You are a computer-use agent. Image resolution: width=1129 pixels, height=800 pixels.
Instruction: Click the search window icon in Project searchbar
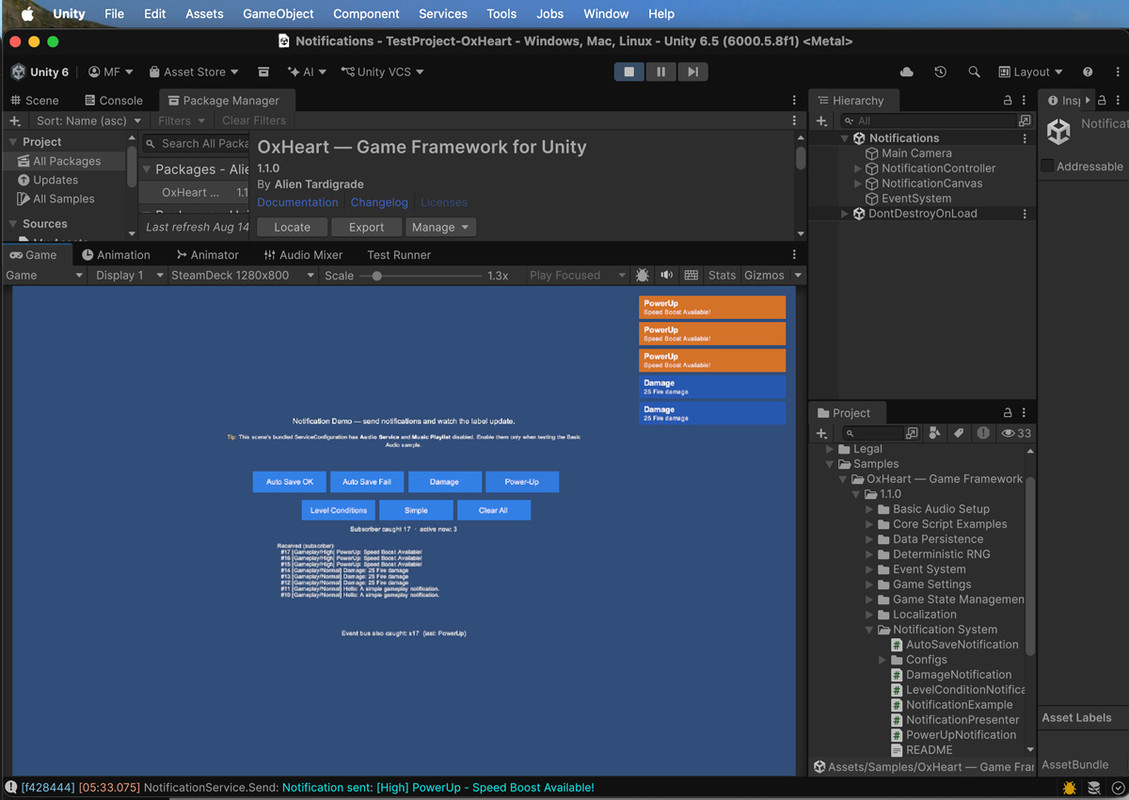click(x=912, y=433)
